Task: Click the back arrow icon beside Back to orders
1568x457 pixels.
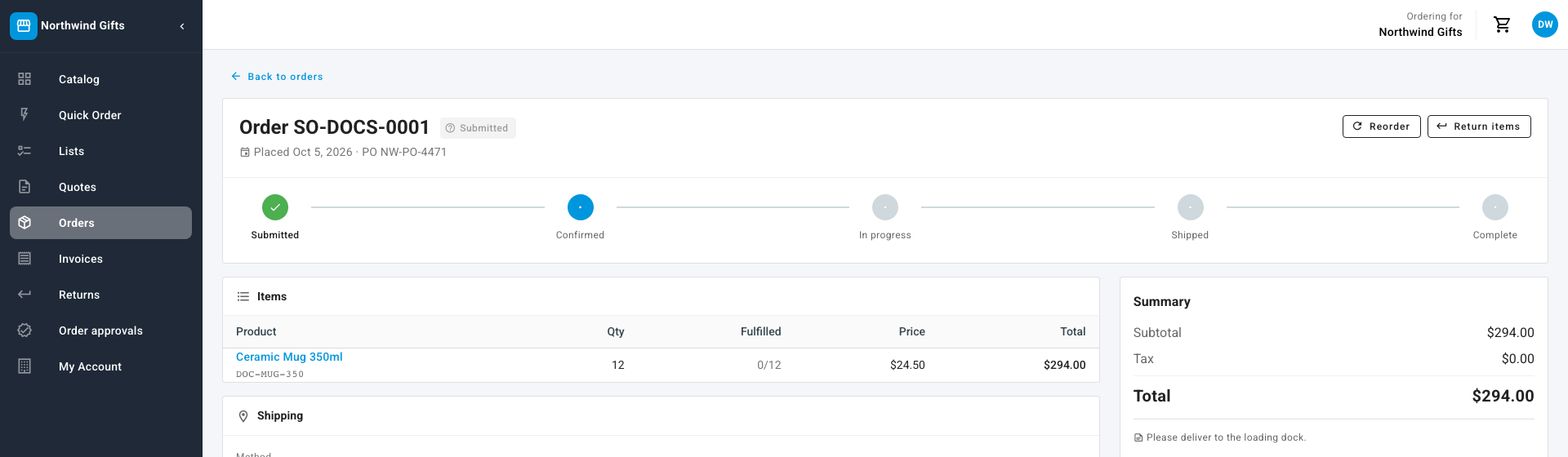Action: point(236,77)
